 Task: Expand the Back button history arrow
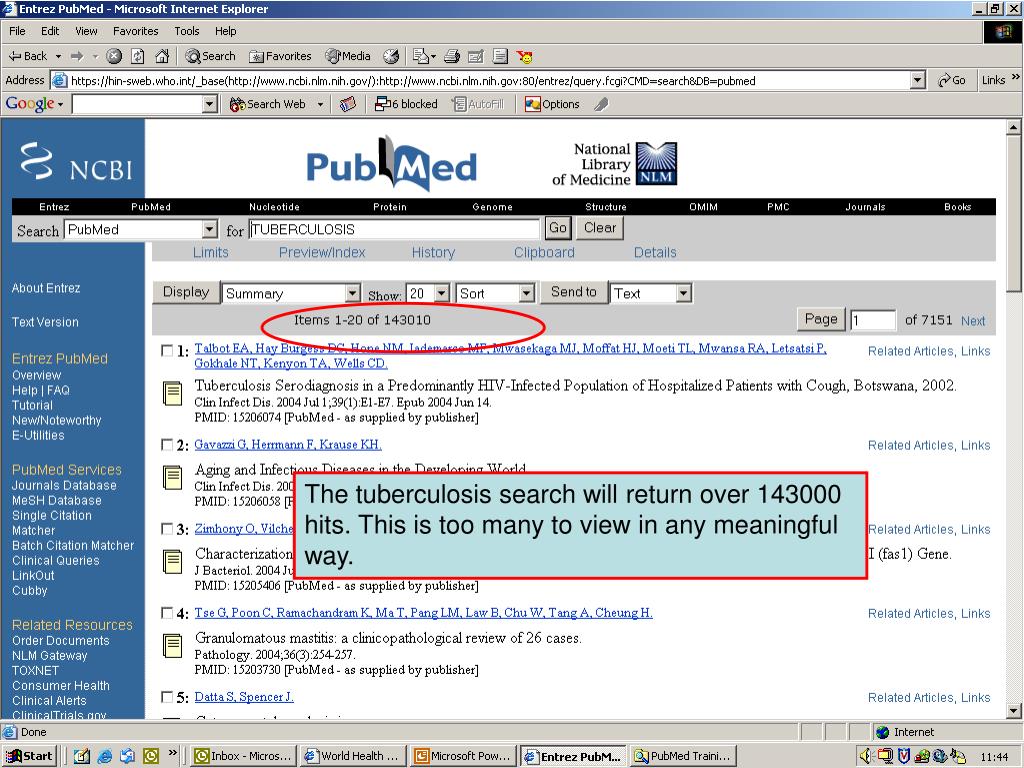[x=58, y=57]
